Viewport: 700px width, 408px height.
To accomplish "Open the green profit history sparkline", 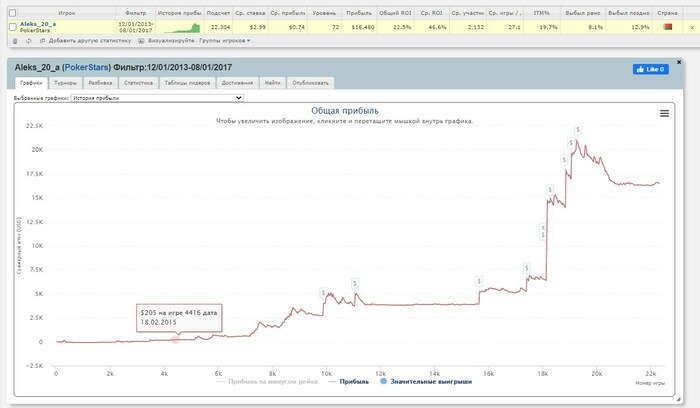I will coord(182,28).
